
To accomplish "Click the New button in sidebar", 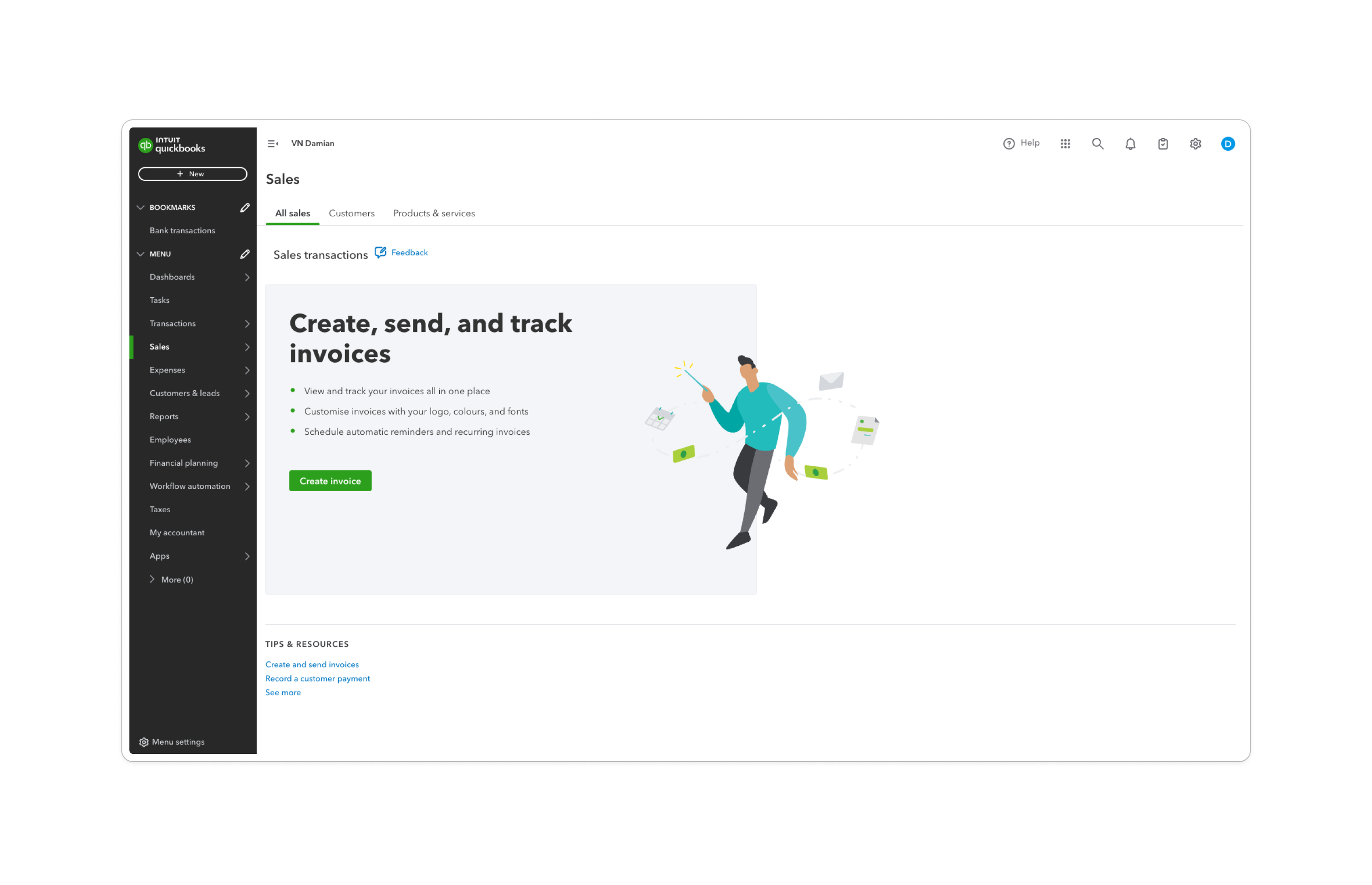I will click(x=193, y=173).
